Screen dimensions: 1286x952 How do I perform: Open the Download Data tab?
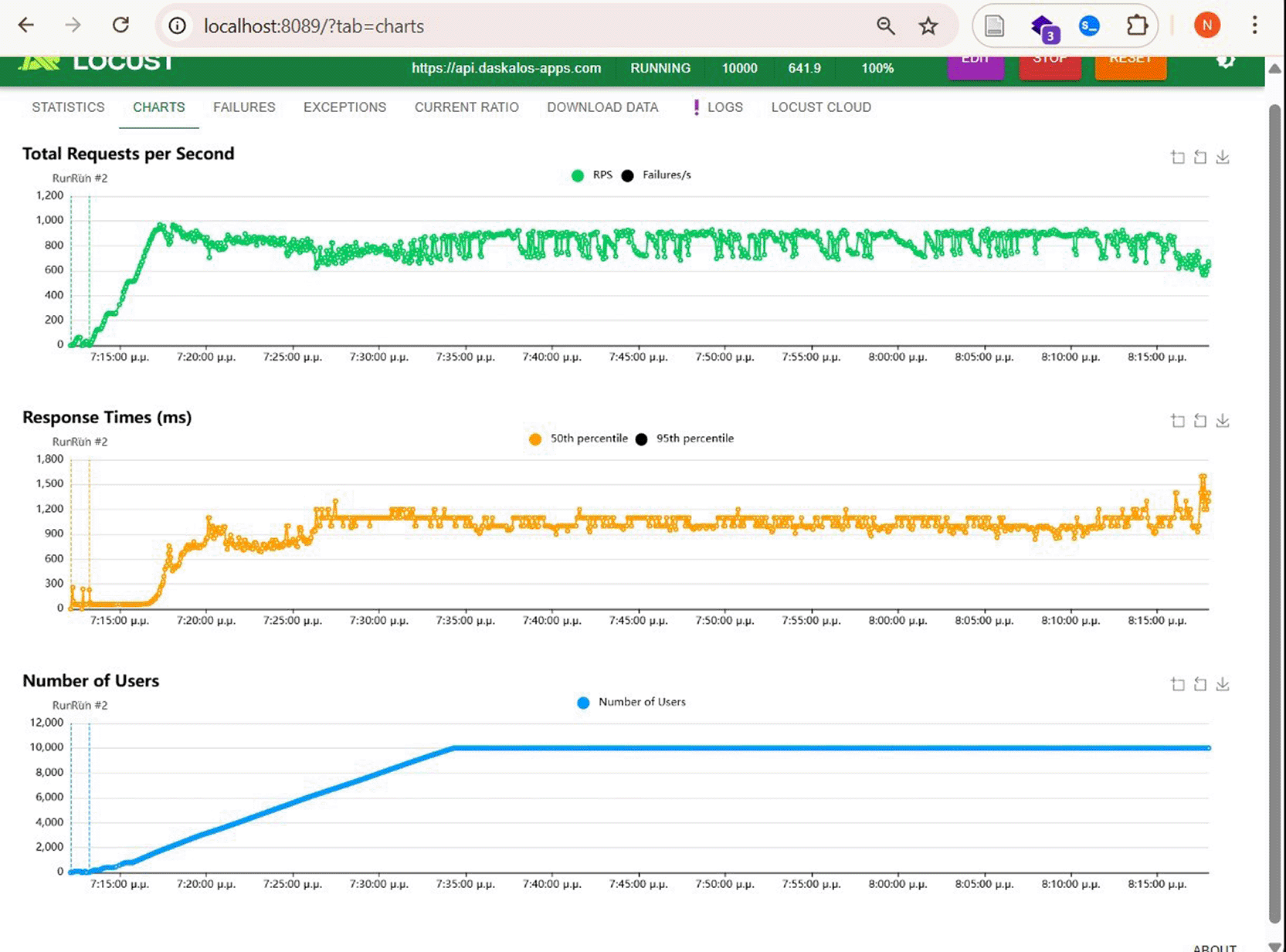pyautogui.click(x=602, y=107)
